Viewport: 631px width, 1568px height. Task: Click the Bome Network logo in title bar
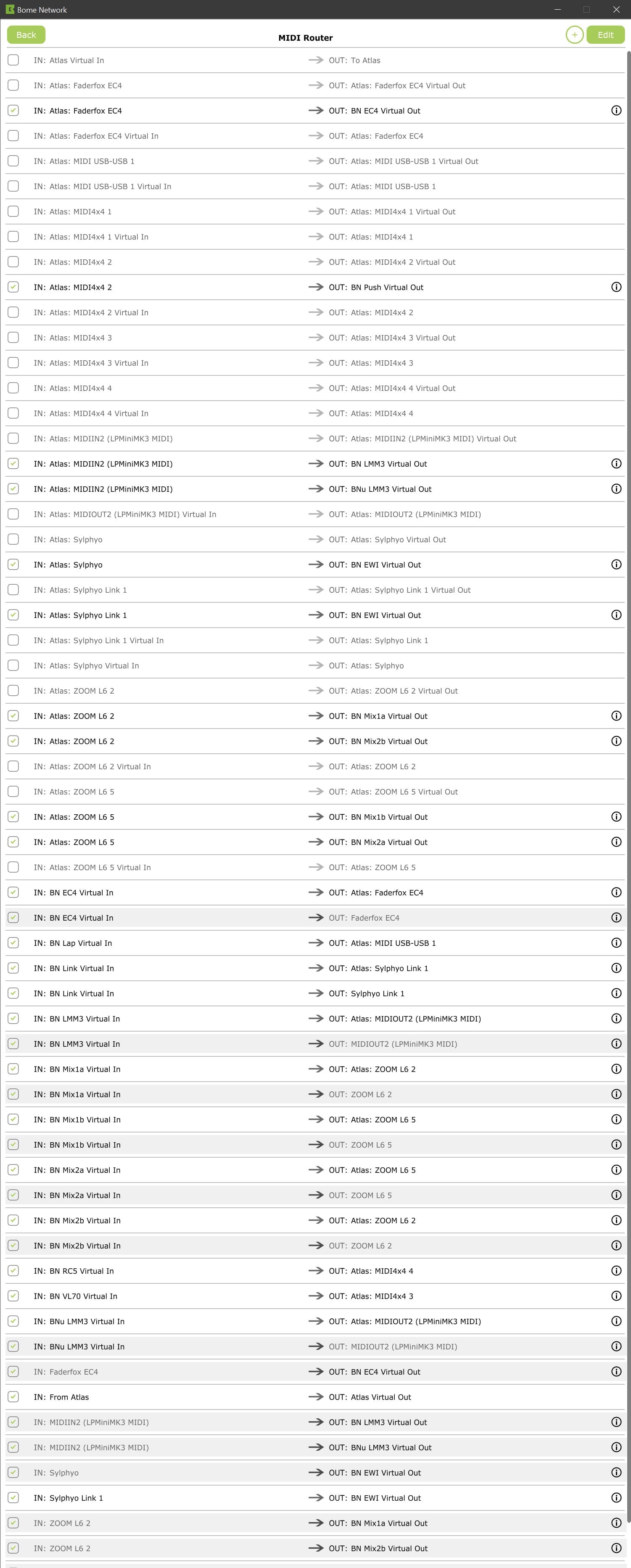tap(10, 9)
